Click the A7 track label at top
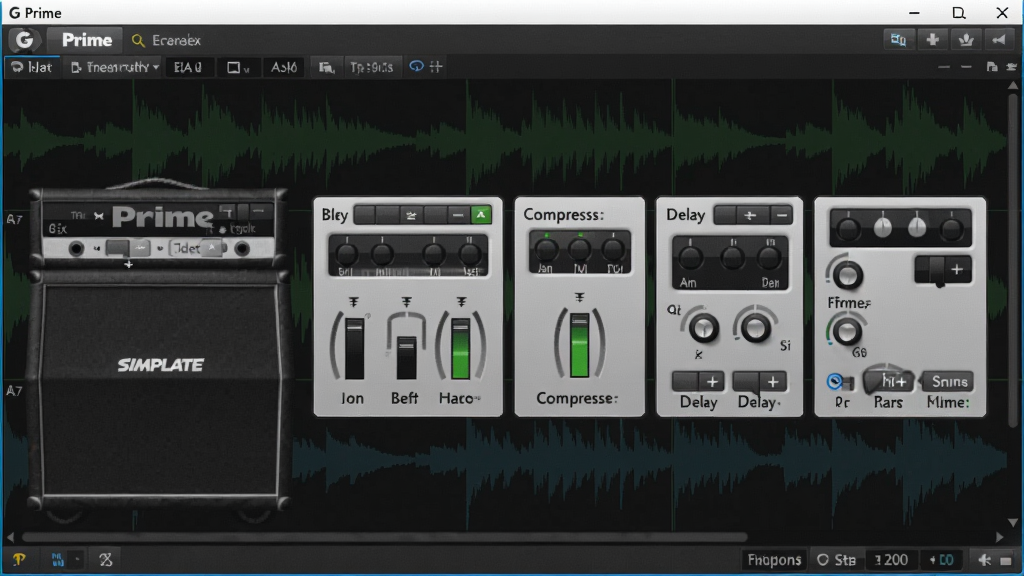This screenshot has width=1024, height=576. pyautogui.click(x=14, y=219)
